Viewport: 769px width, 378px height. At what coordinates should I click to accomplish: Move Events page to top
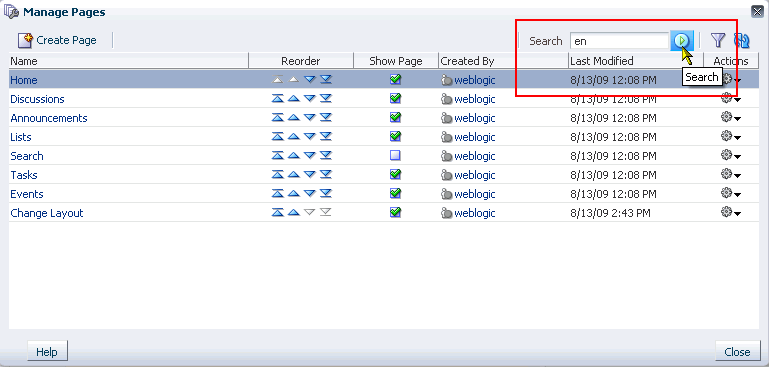point(278,194)
